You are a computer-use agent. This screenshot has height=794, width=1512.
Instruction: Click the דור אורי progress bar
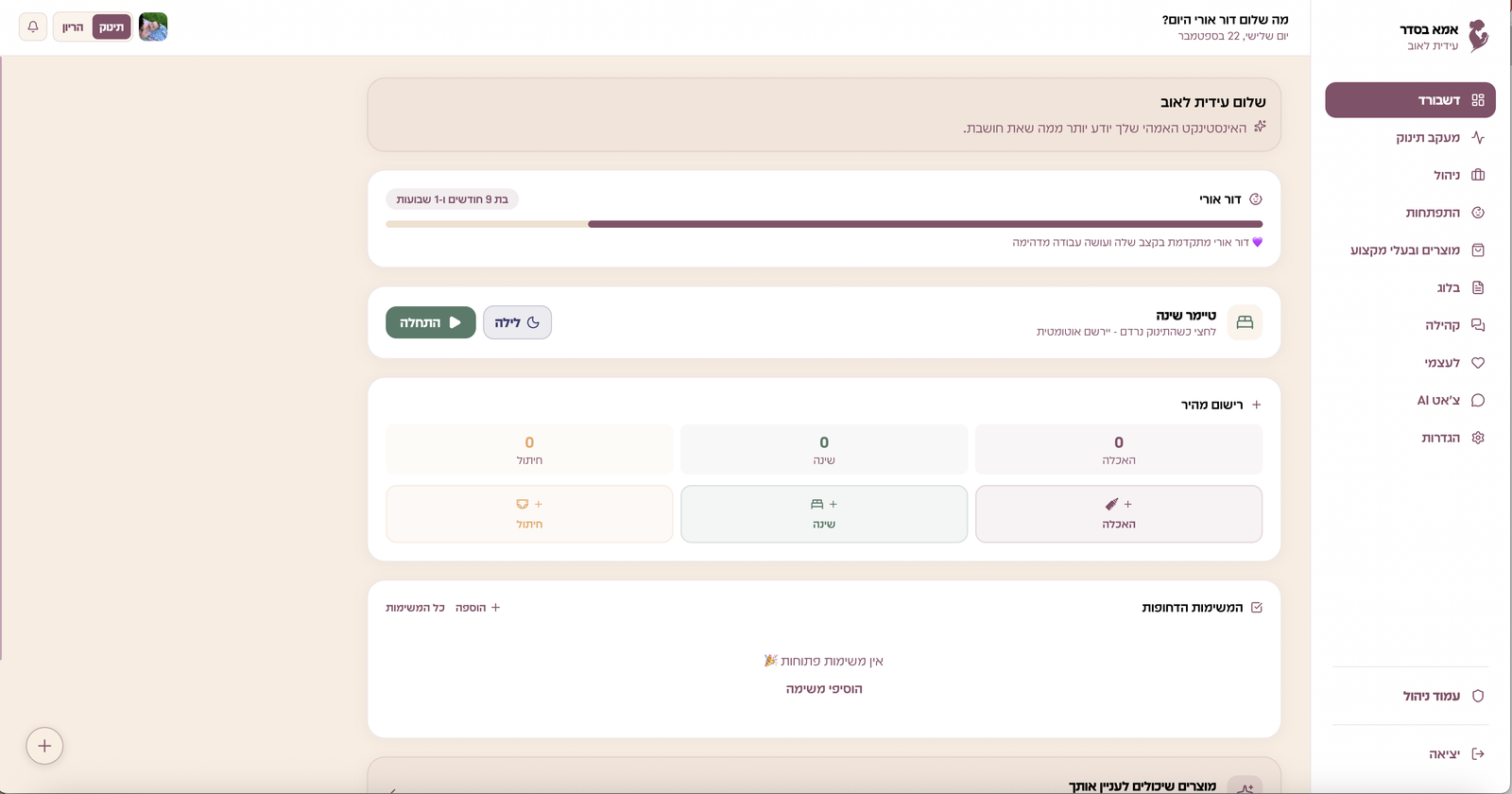pos(824,224)
